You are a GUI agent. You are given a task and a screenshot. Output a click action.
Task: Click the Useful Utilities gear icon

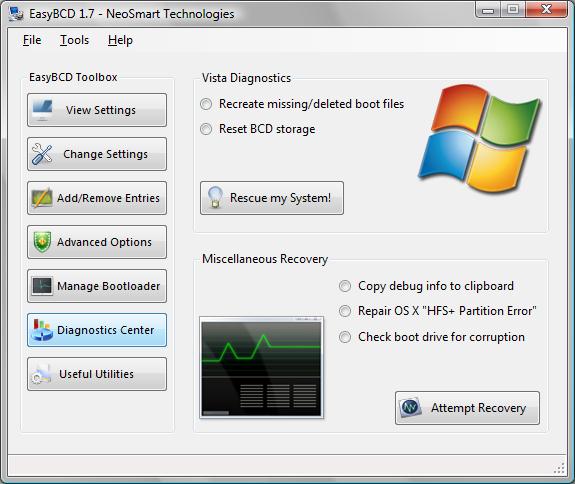(x=41, y=374)
